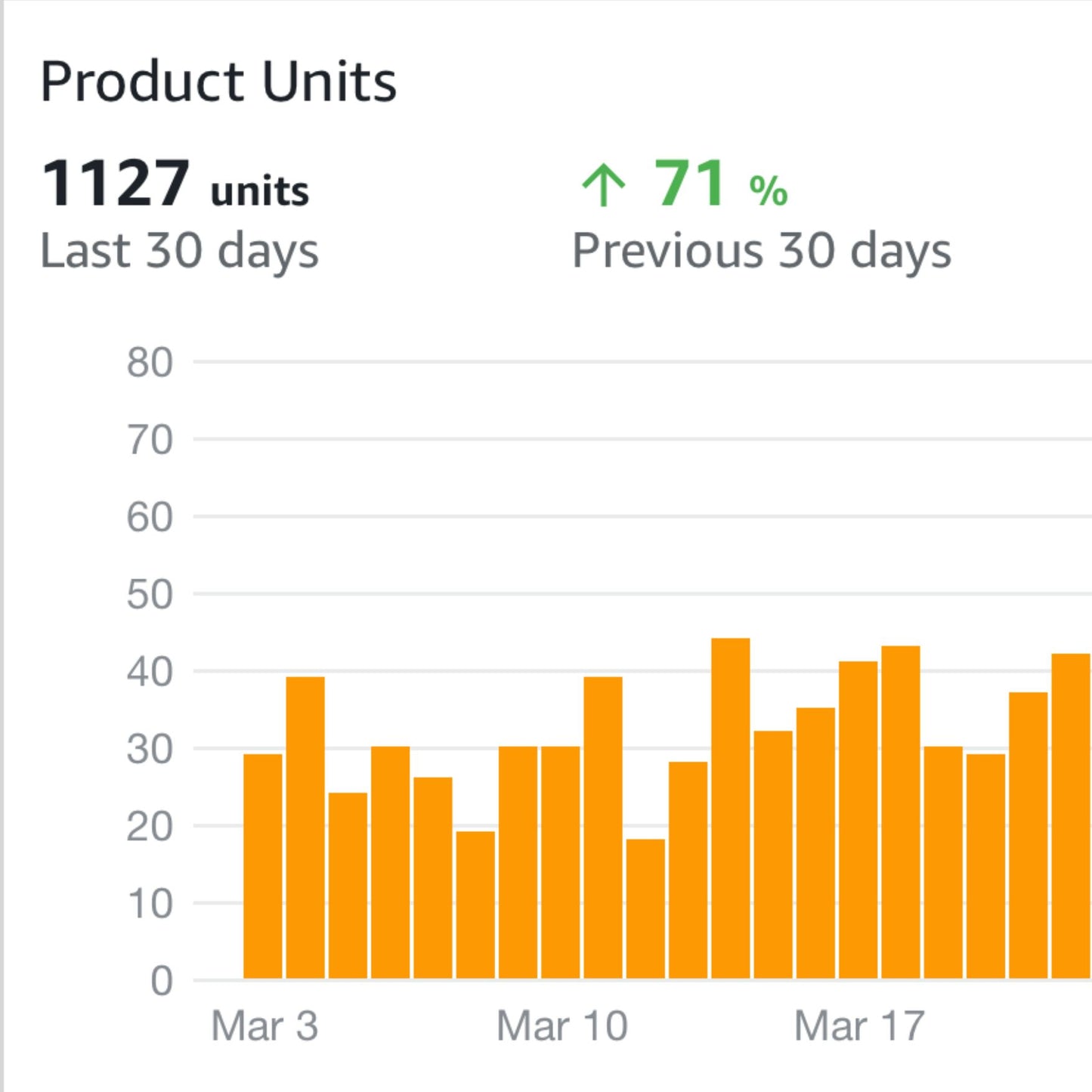Click the Previous 30 days comparison label
The height and width of the screenshot is (1092, 1092).
[x=761, y=251]
